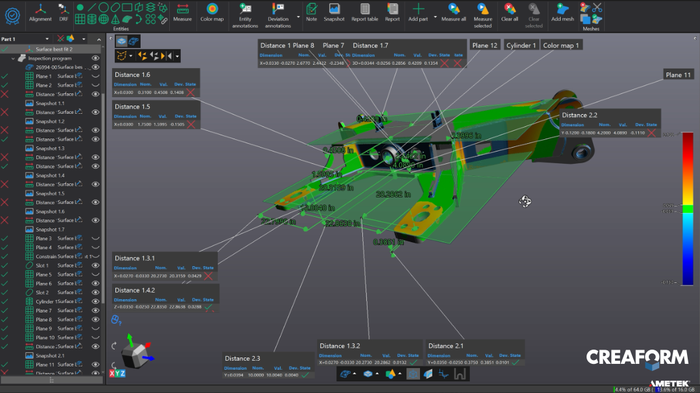
Task: Create a point entity
Action: point(80,7)
